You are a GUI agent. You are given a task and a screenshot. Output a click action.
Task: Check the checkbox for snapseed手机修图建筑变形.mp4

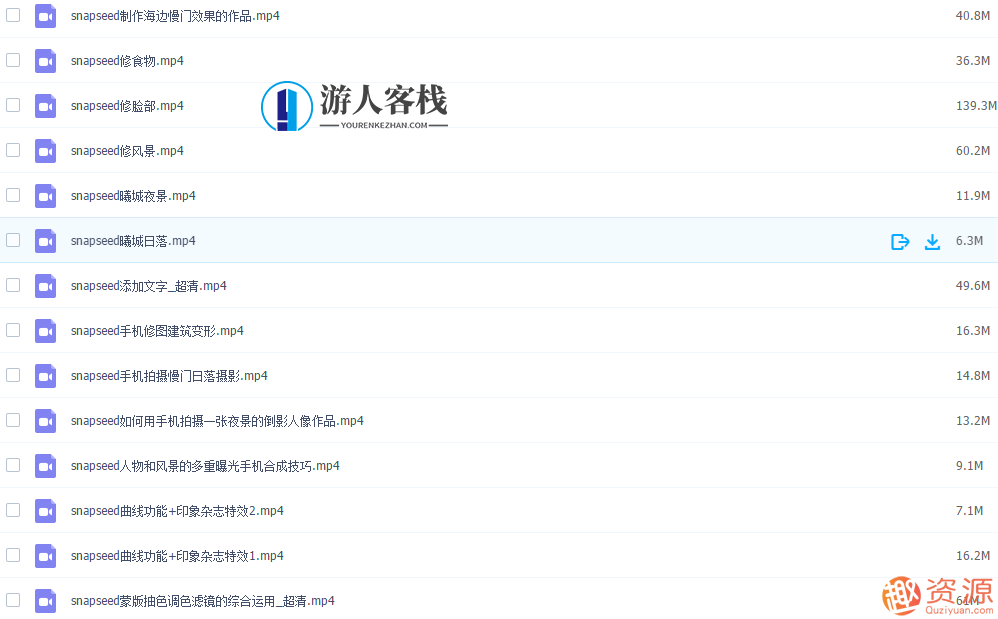(x=12, y=330)
